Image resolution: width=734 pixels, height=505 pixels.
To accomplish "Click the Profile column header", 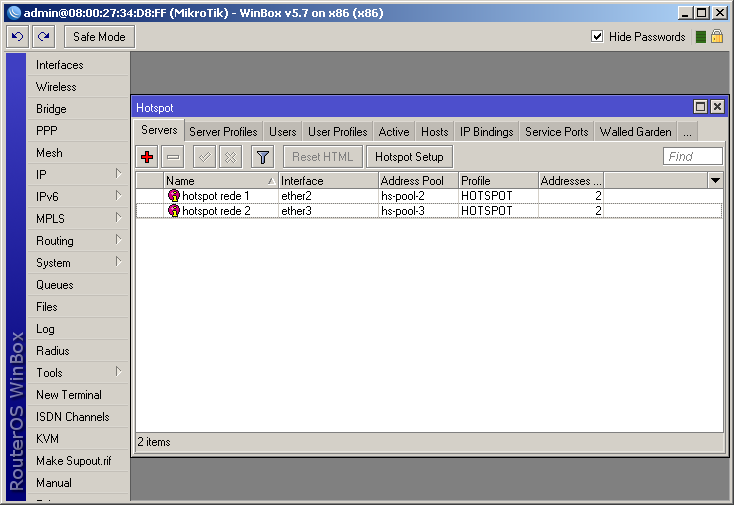I will point(499,181).
